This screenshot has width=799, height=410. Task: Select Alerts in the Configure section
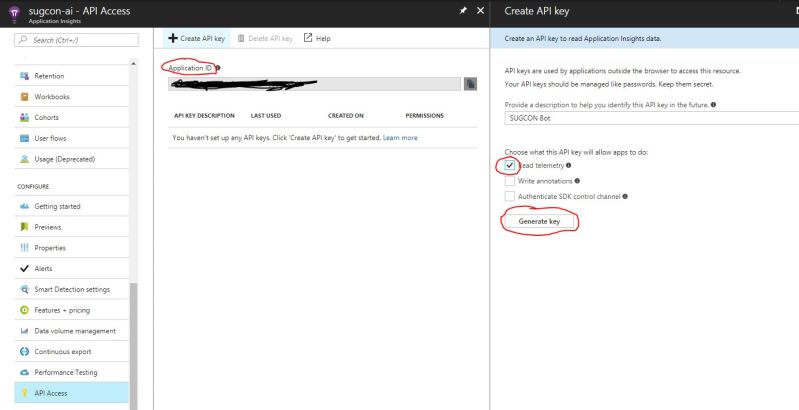(43, 268)
